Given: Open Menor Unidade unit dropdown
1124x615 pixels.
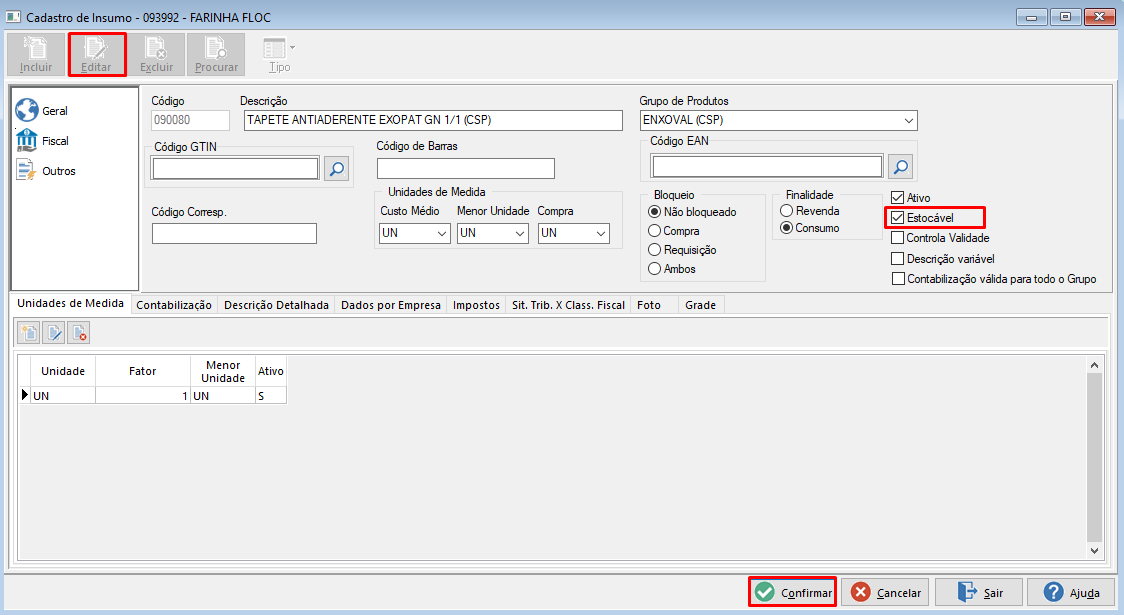Looking at the screenshot, I should [x=520, y=233].
